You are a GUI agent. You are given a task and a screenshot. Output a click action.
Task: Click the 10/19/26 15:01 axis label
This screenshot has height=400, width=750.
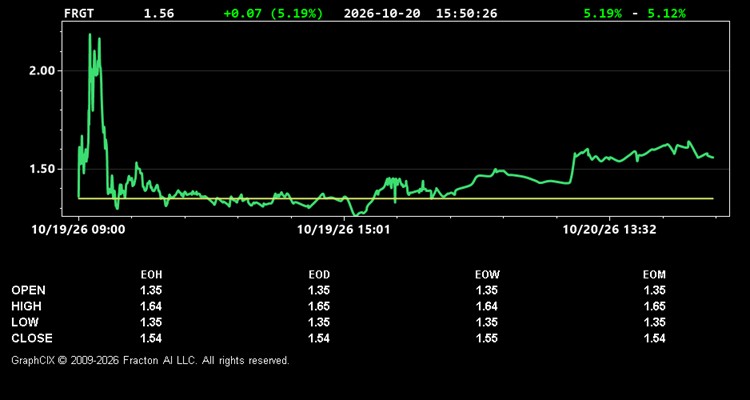click(x=343, y=229)
